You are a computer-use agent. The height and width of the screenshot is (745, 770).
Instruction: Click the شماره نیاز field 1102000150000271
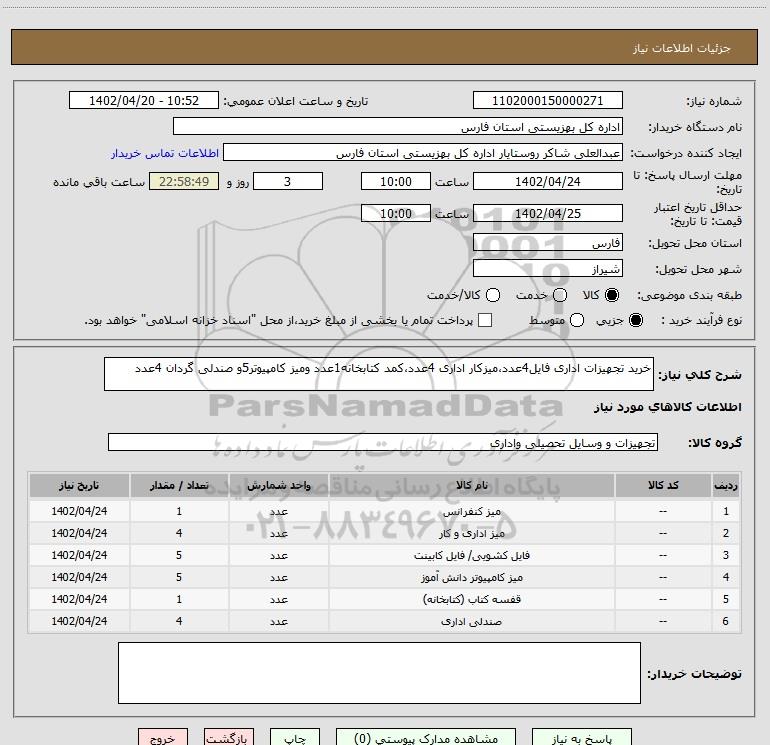548,101
